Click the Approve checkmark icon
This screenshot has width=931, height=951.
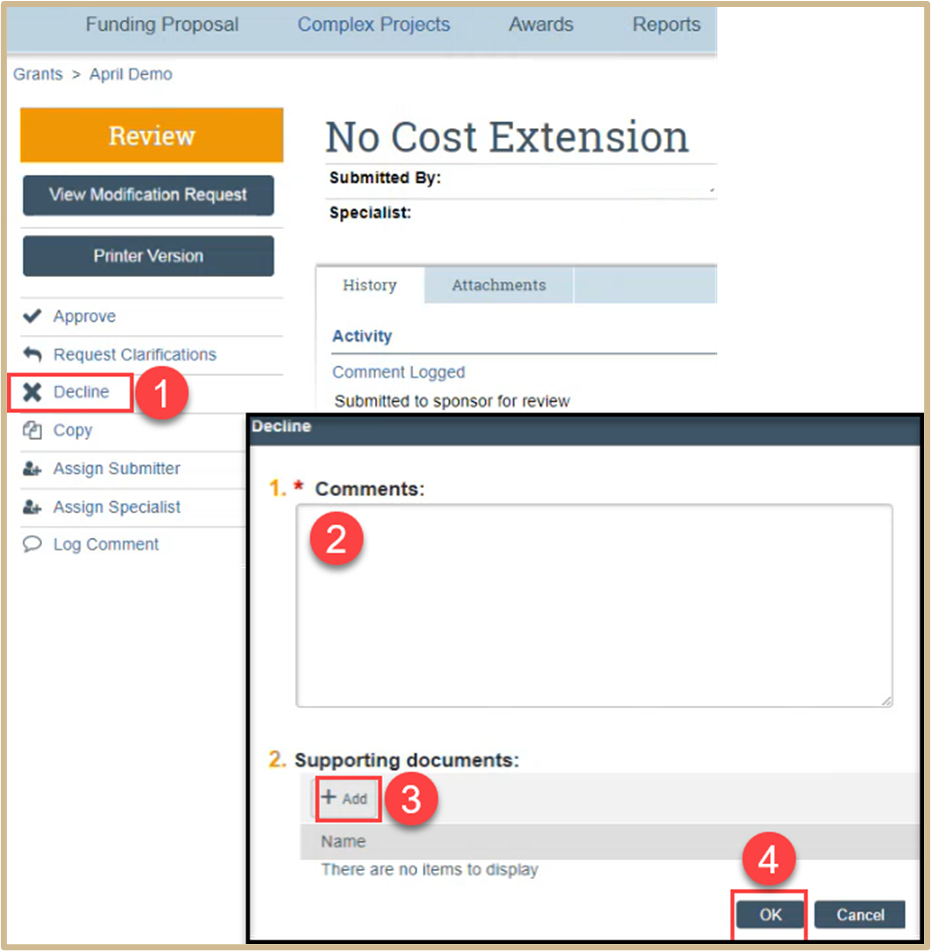32,316
